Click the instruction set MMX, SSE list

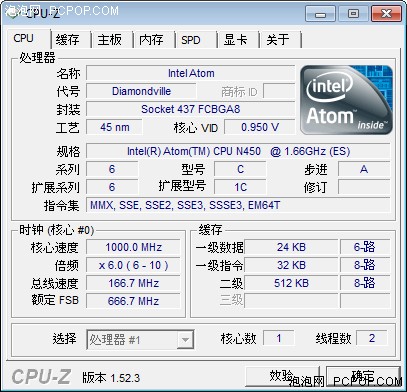click(x=238, y=205)
